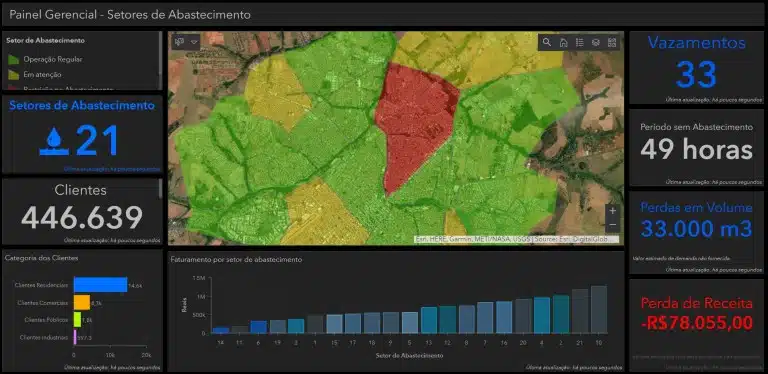The width and height of the screenshot is (768, 374).
Task: Expand the selection tool dropdown arrow
Action: (194, 42)
